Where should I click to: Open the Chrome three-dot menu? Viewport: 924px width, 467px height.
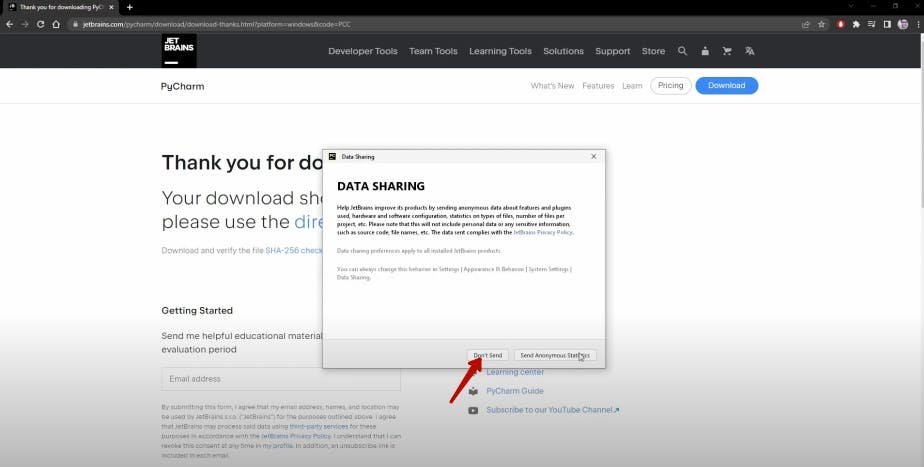tap(918, 24)
